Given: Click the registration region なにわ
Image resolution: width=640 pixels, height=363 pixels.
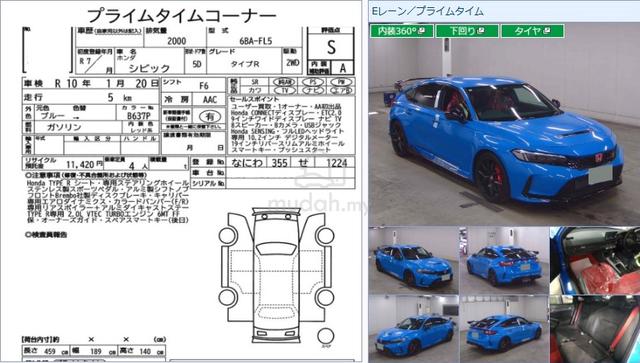Looking at the screenshot, I should click(247, 163).
